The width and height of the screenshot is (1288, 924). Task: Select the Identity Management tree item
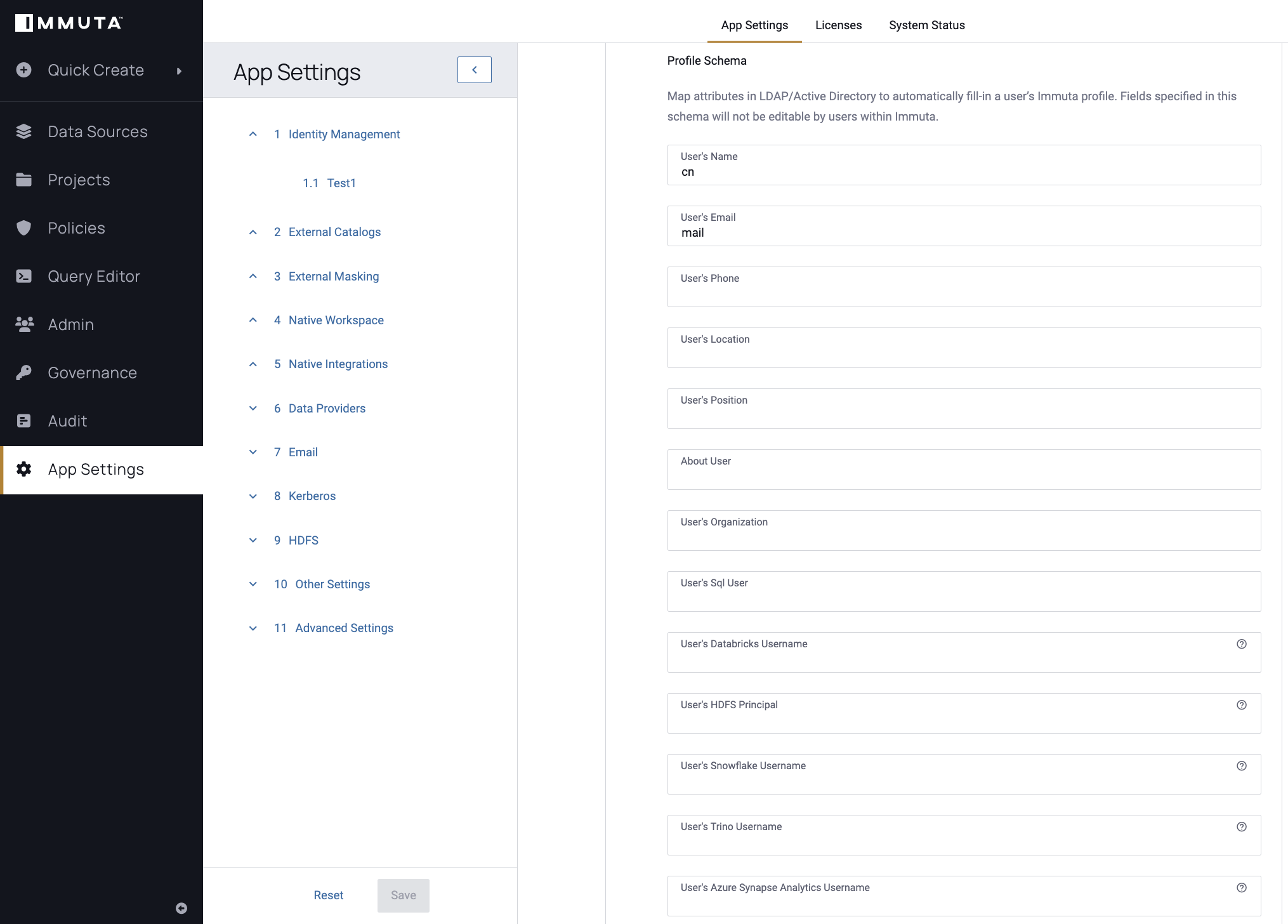point(344,134)
